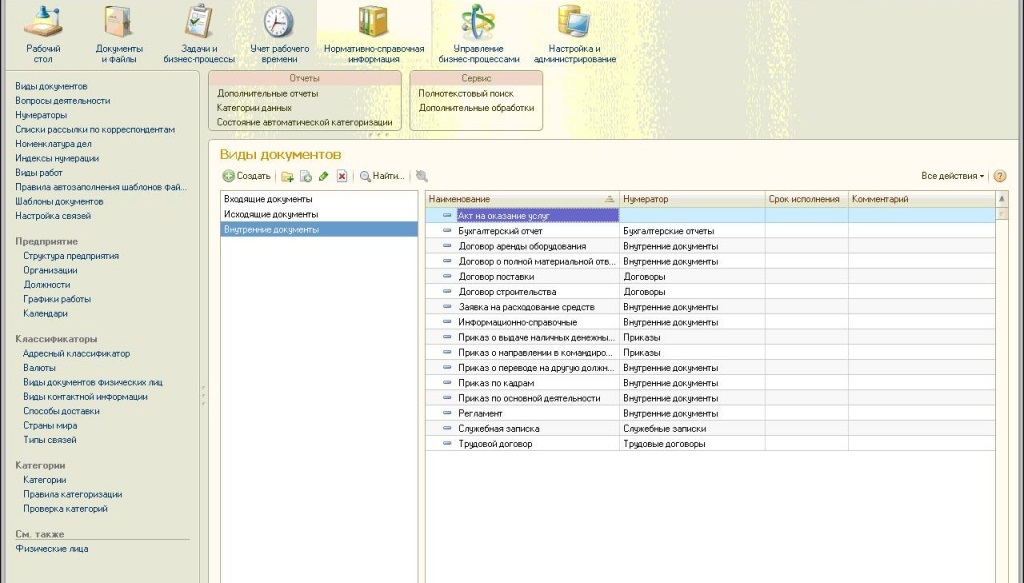This screenshot has height=583, width=1024.
Task: Click the create new group folder icon
Action: click(x=288, y=176)
